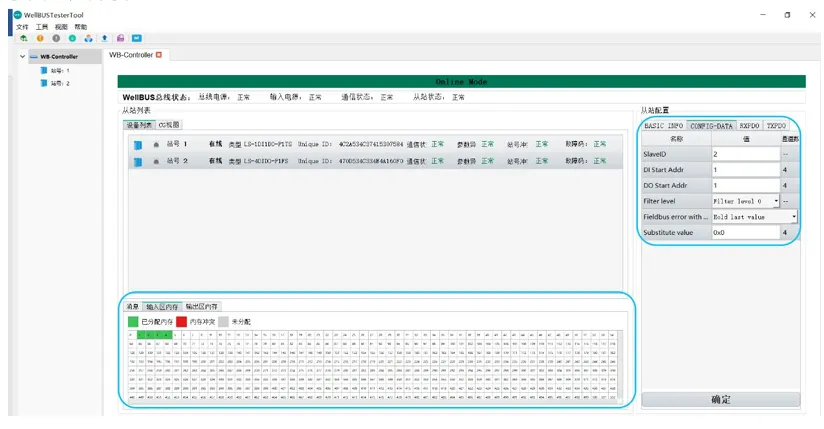Open the Fieldbus error behavior dropdown
The image size is (824, 429).
(794, 216)
